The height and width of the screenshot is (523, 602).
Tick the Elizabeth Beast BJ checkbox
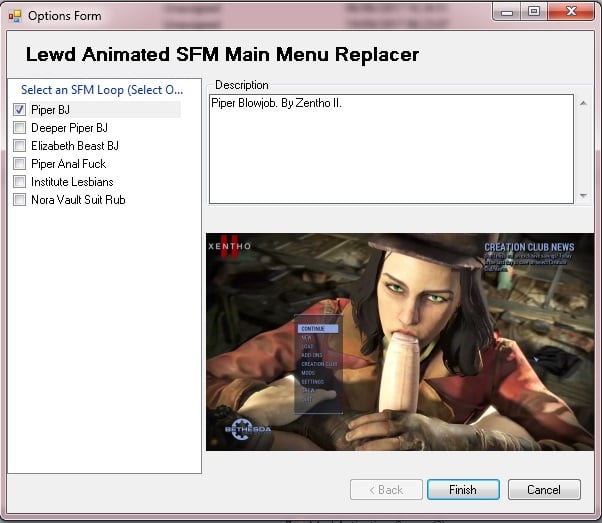(x=20, y=146)
